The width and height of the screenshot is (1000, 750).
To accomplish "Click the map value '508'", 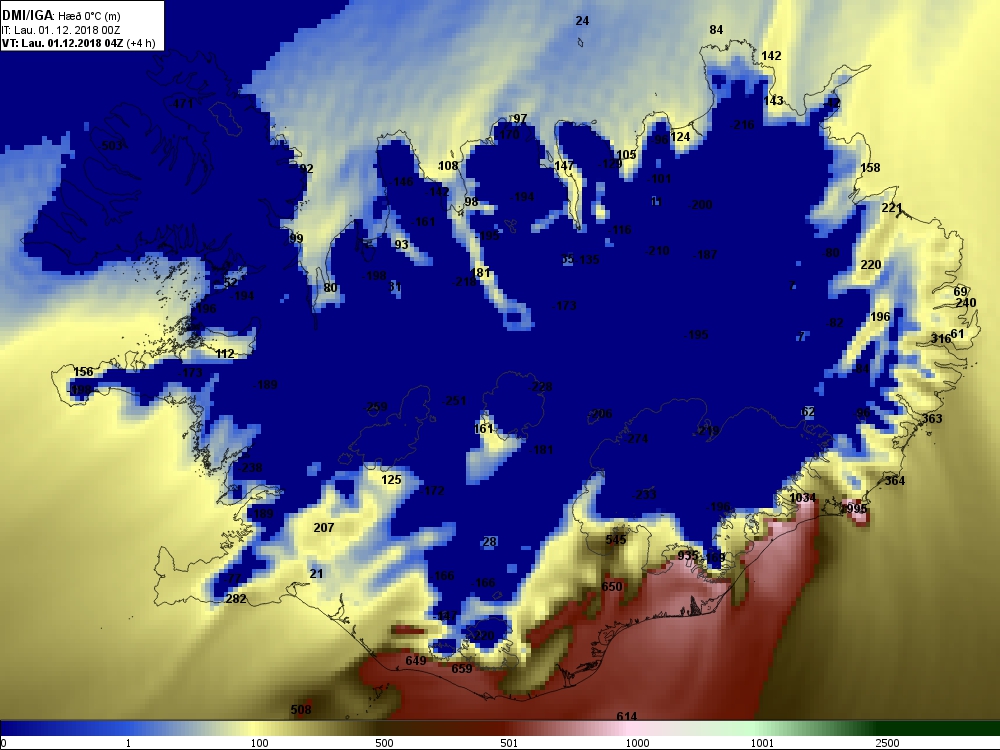I will pyautogui.click(x=300, y=710).
